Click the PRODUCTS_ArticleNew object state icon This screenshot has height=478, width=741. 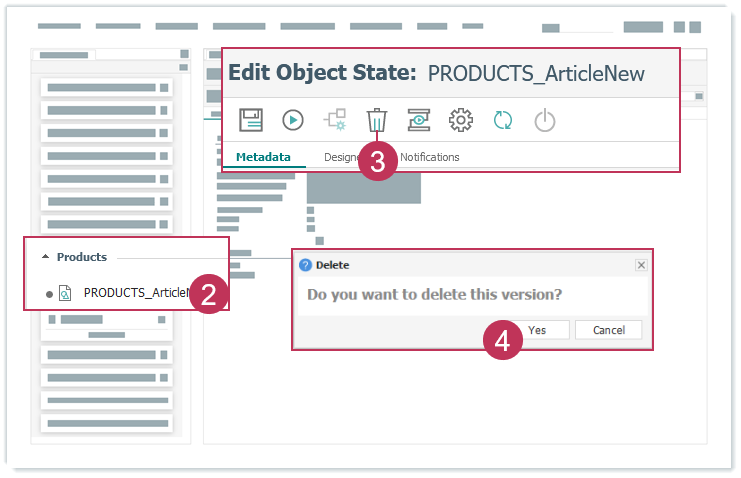[65, 293]
